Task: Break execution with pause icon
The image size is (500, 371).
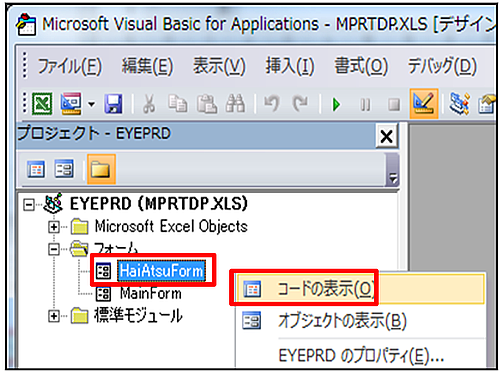Action: (x=365, y=105)
